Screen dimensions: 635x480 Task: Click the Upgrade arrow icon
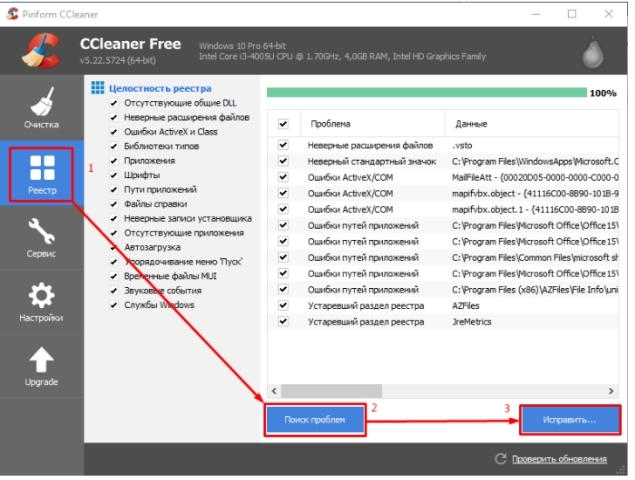click(41, 359)
